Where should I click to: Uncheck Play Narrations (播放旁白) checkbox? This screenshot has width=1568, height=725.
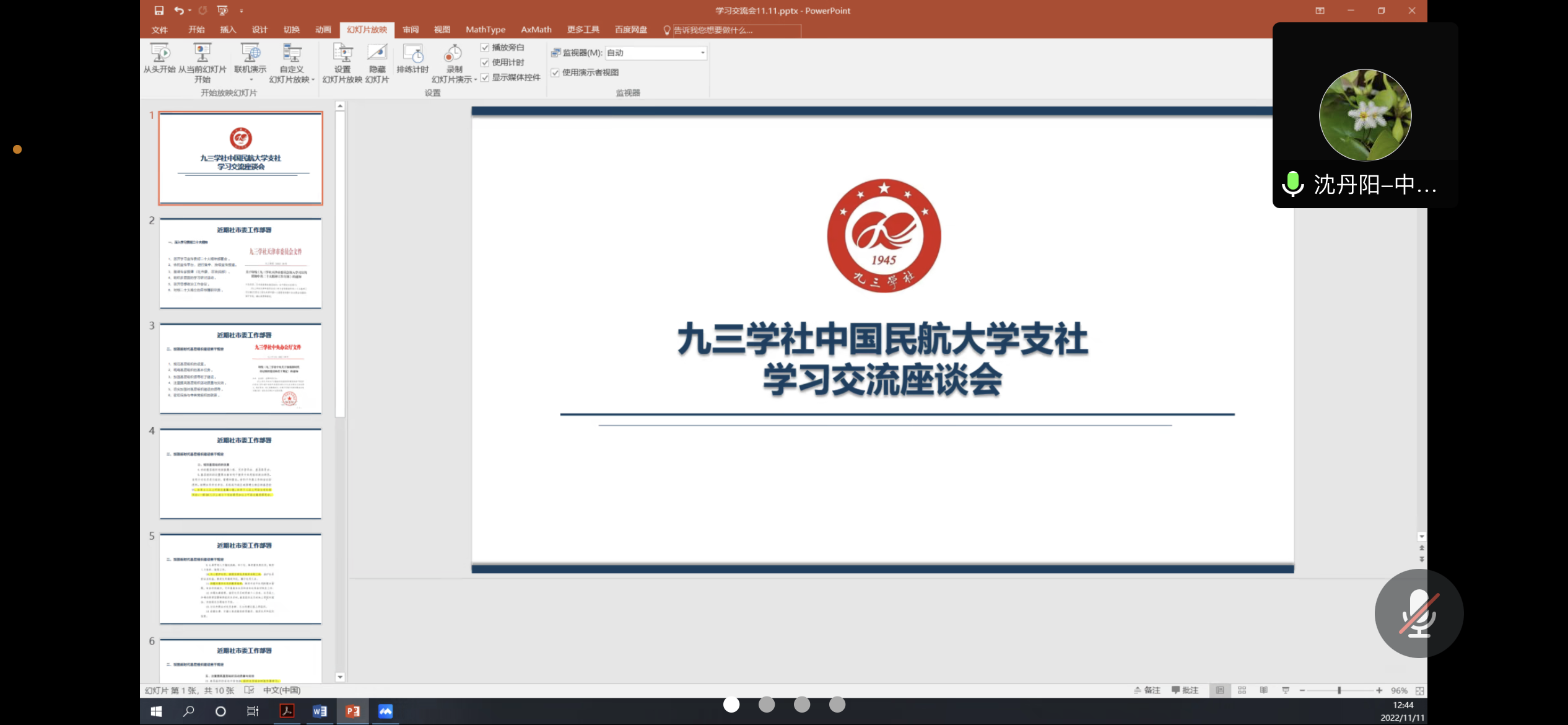pos(485,48)
